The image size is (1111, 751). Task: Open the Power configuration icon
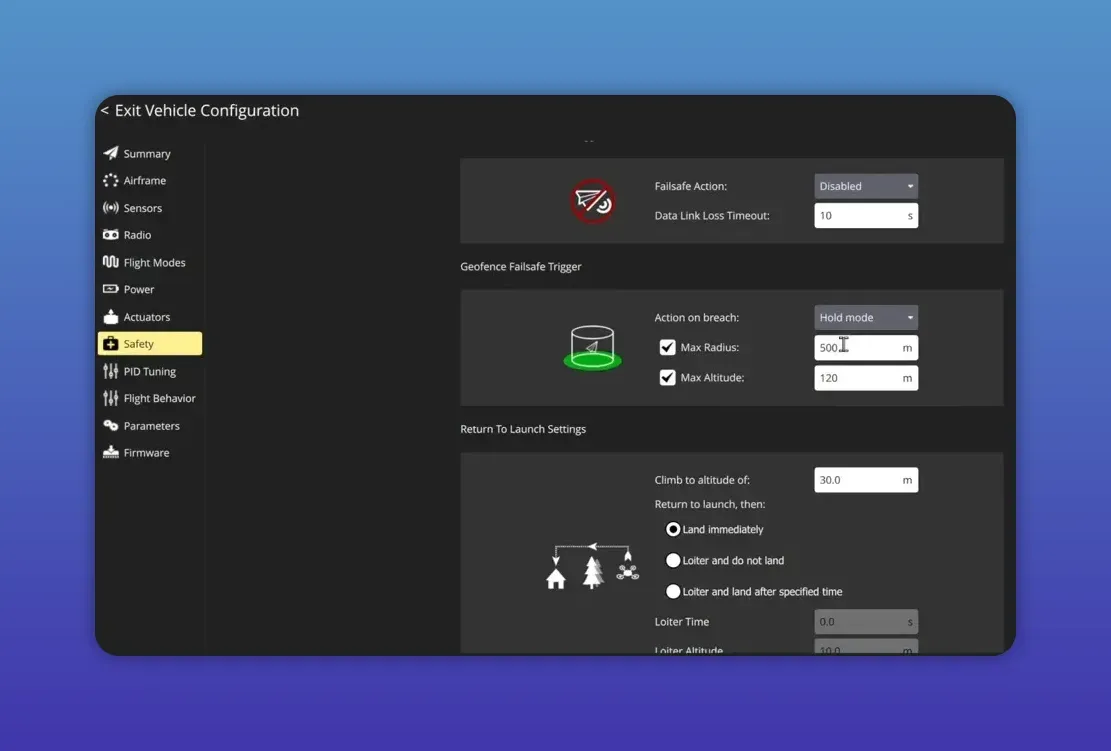[112, 289]
